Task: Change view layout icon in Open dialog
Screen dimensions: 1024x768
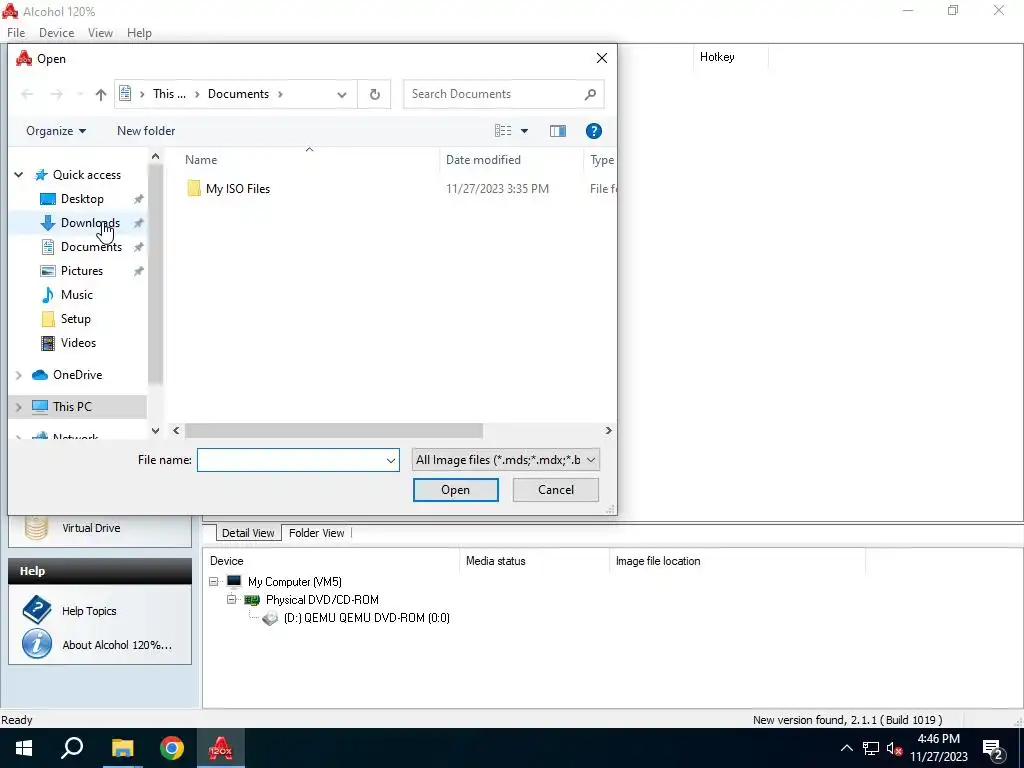Action: point(503,131)
